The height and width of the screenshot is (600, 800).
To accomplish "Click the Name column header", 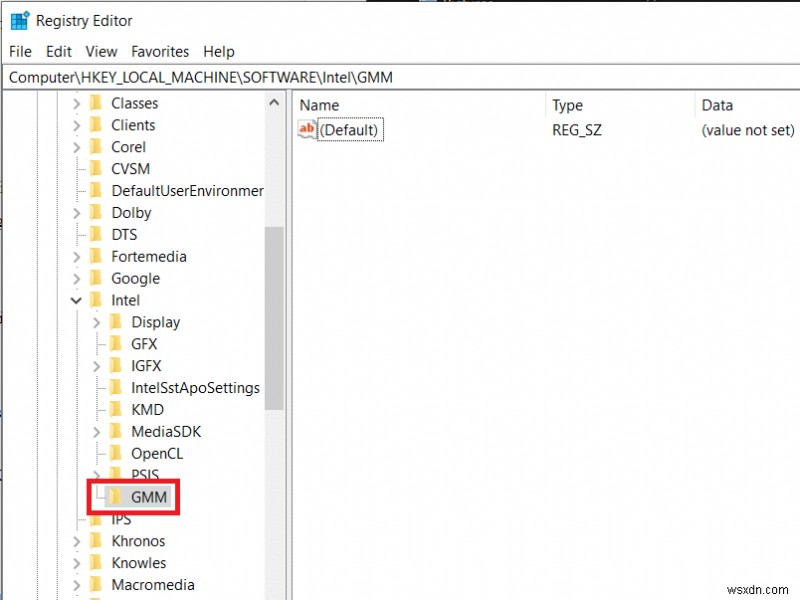I will pos(319,105).
